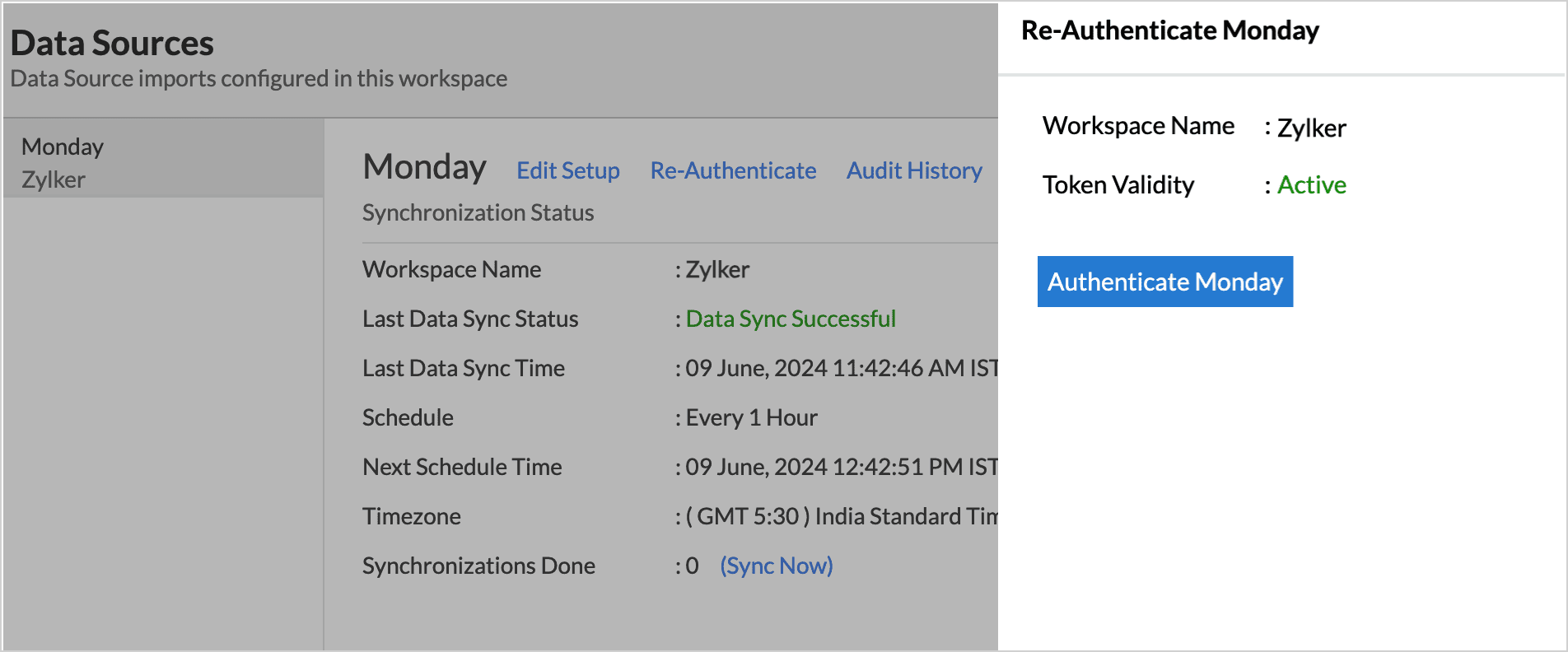Click the Data Source imports description text
Image resolution: width=1568 pixels, height=652 pixels.
[259, 78]
